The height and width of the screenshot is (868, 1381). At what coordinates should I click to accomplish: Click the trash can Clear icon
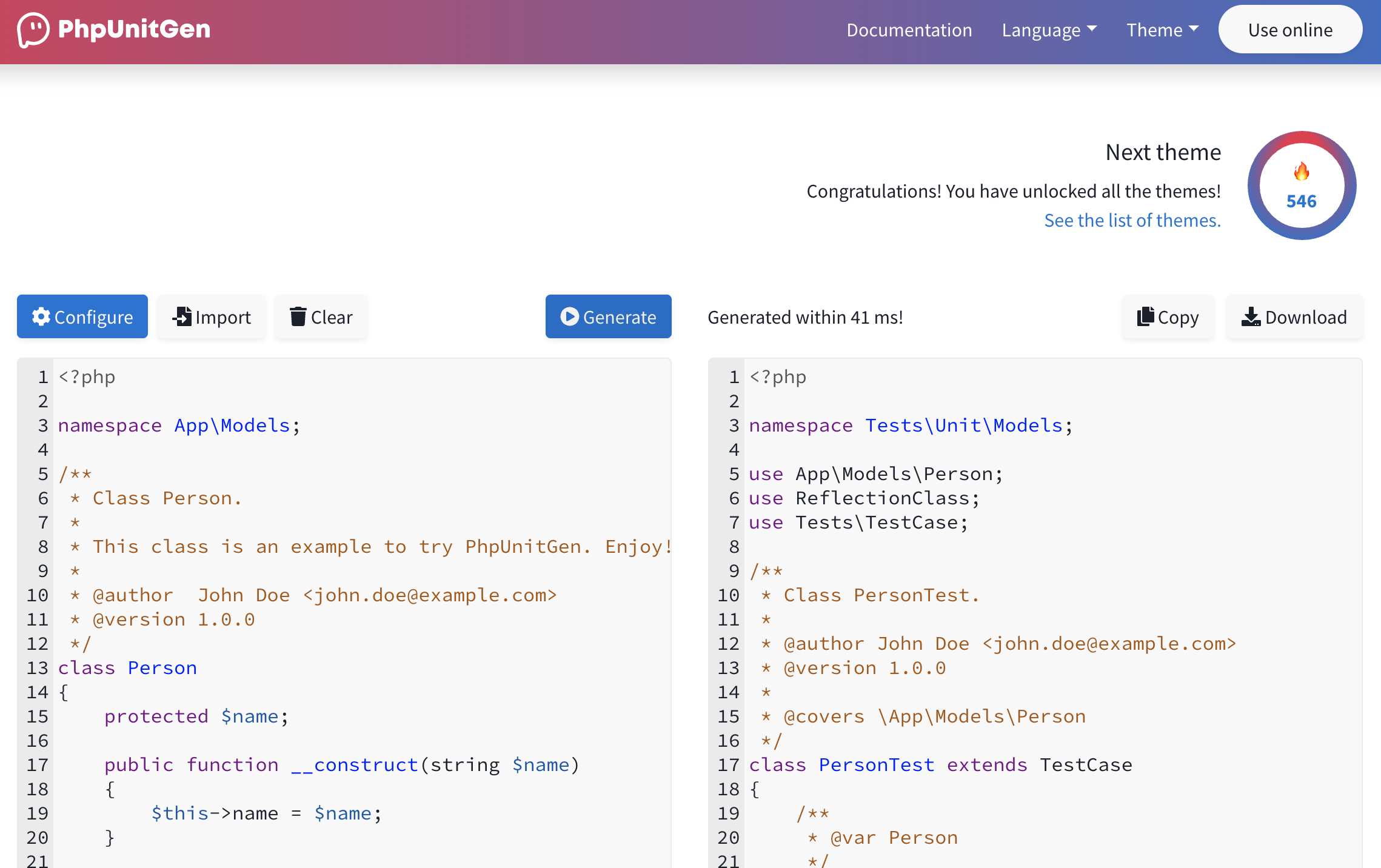click(298, 316)
